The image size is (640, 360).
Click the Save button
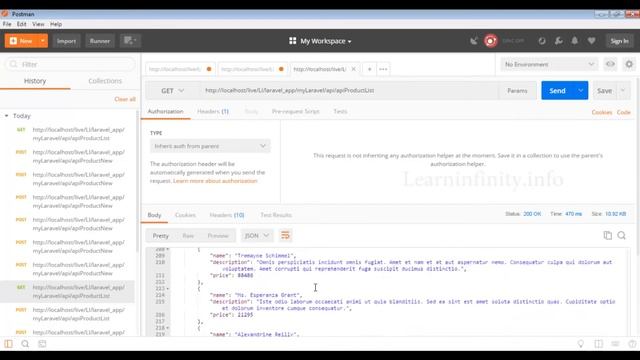604,91
